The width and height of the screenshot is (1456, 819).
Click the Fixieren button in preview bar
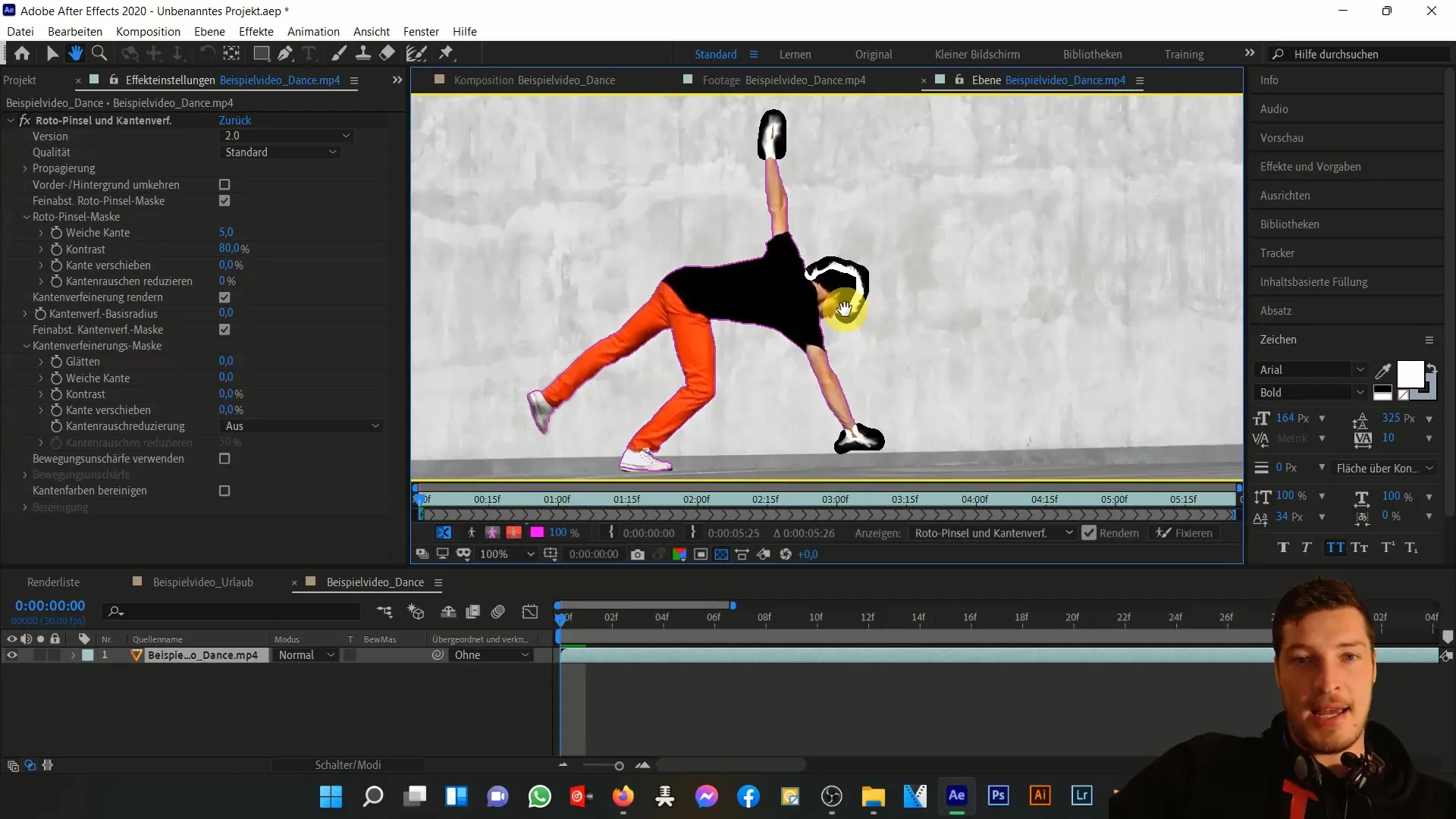click(1191, 532)
